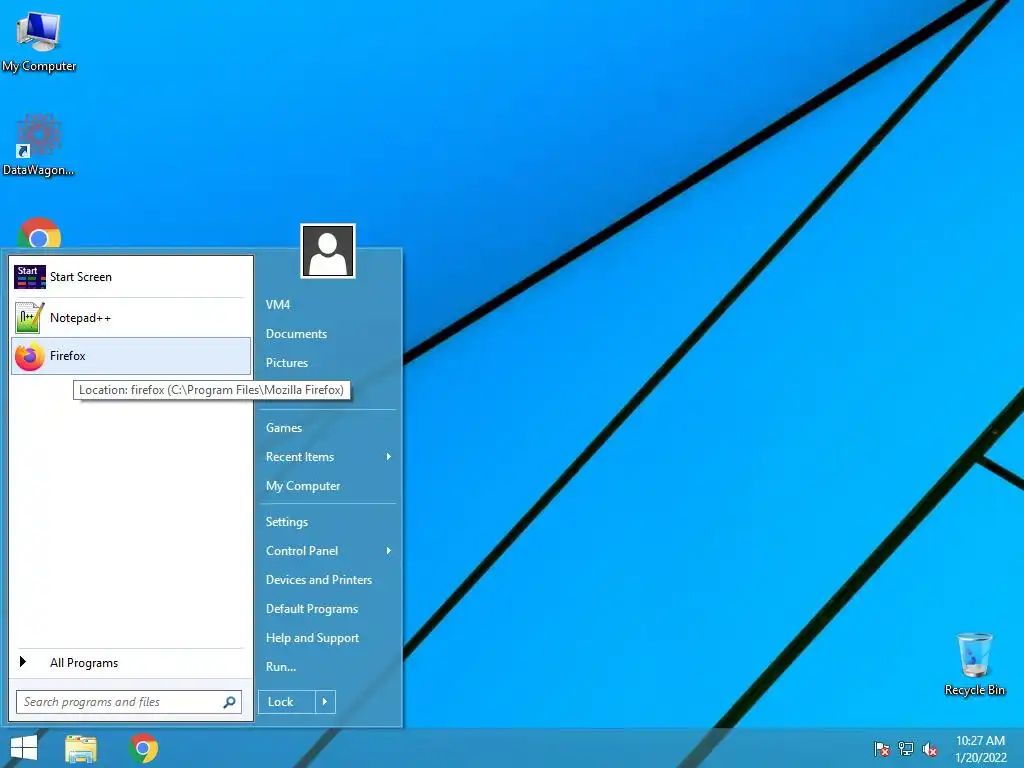Viewport: 1024px width, 768px height.
Task: Open Settings from the start menu
Action: pos(287,522)
